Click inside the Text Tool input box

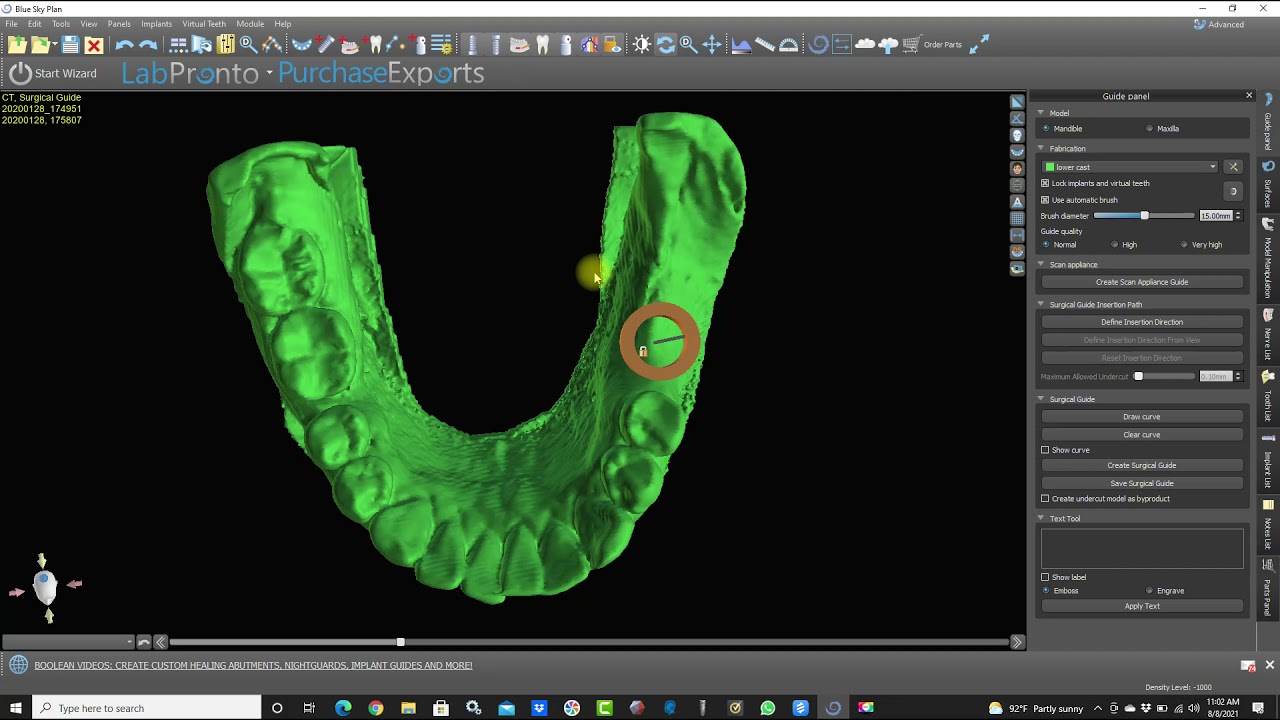[1142, 548]
